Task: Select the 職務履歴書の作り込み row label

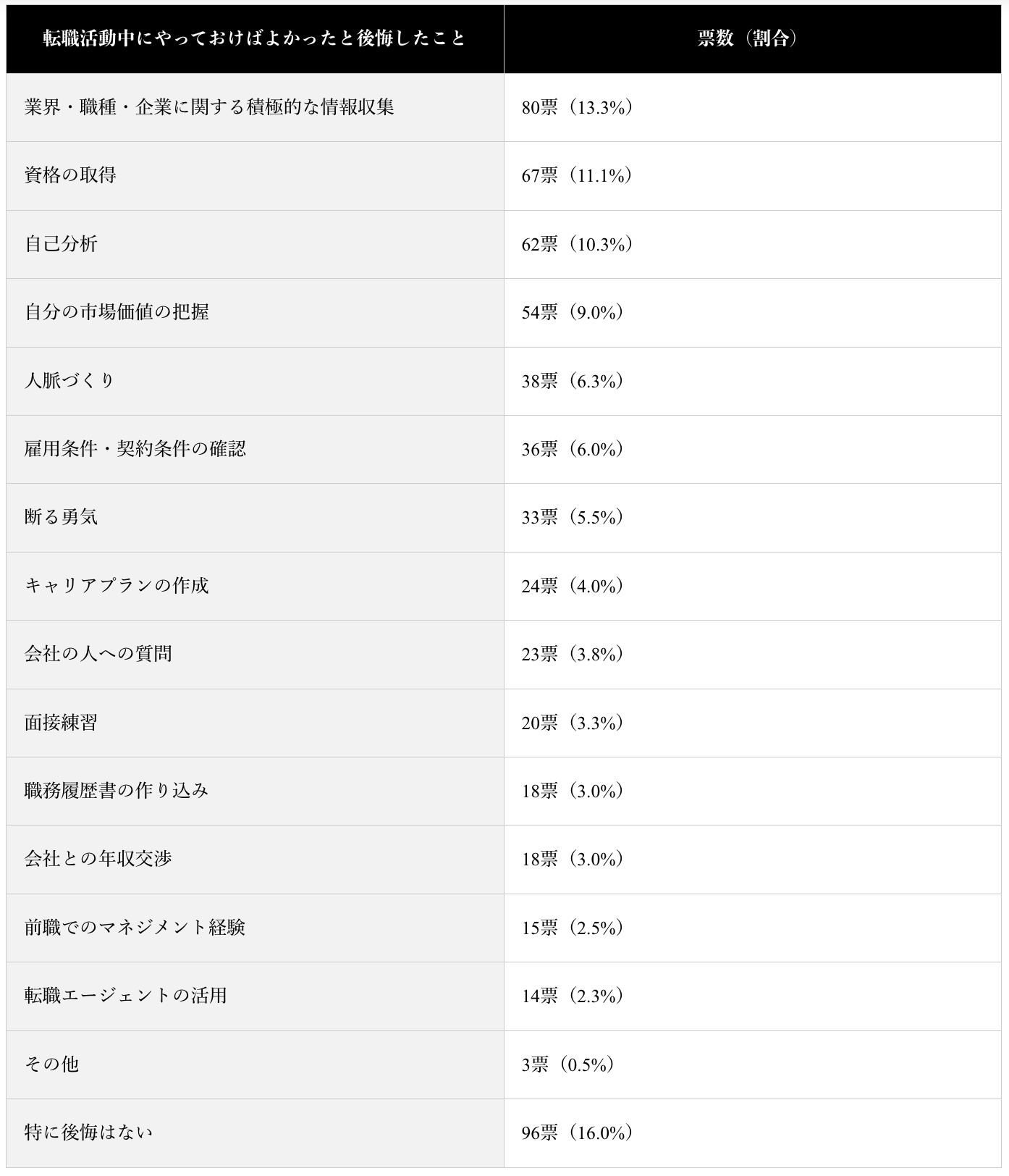Action: (117, 791)
